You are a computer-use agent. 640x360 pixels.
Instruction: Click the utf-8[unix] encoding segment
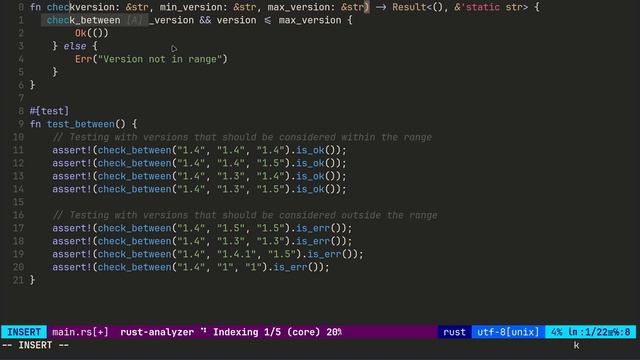pyautogui.click(x=508, y=332)
